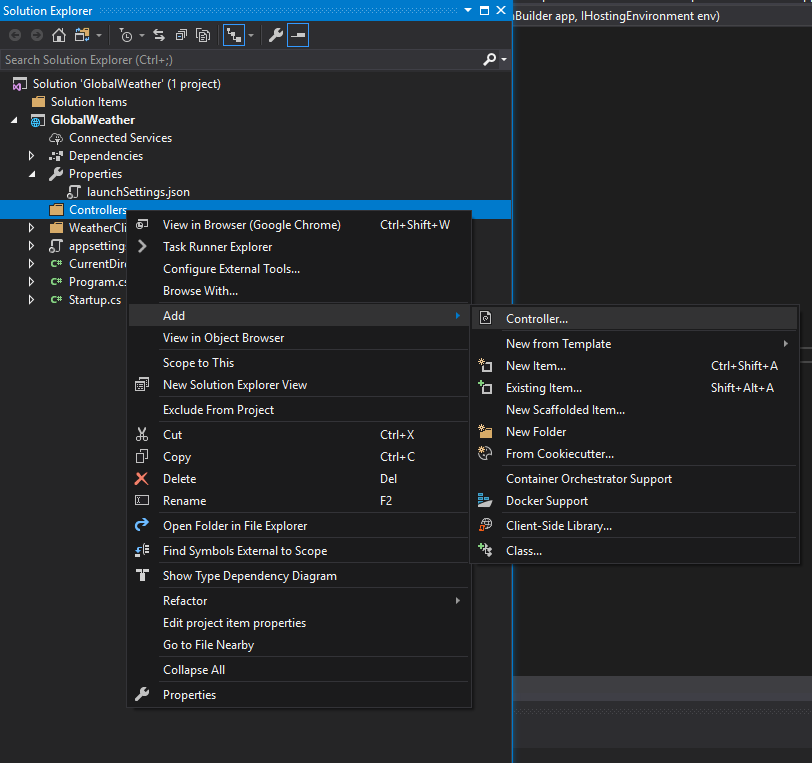Click the scissors icon for Cut
This screenshot has height=763, width=812.
pyautogui.click(x=142, y=435)
